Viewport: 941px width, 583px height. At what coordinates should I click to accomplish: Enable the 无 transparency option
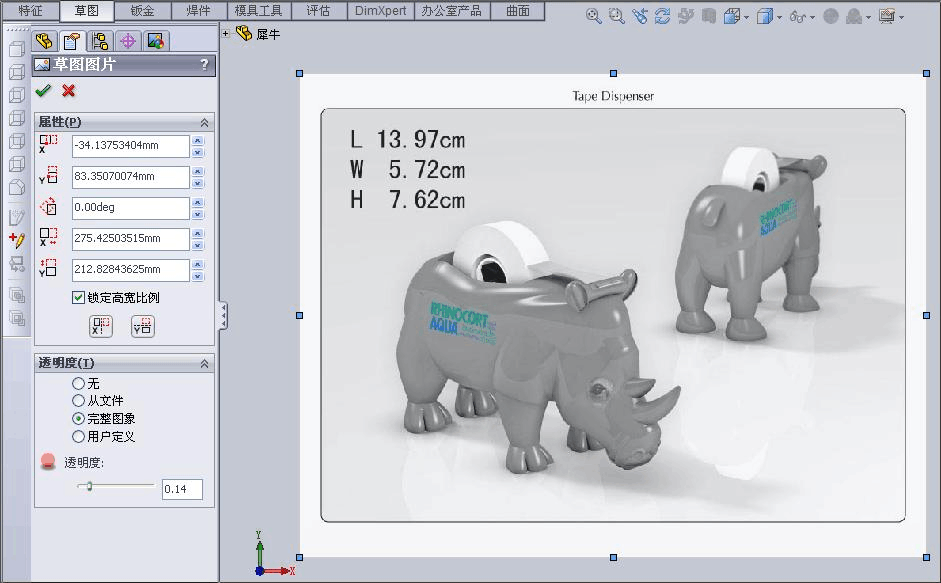point(79,383)
